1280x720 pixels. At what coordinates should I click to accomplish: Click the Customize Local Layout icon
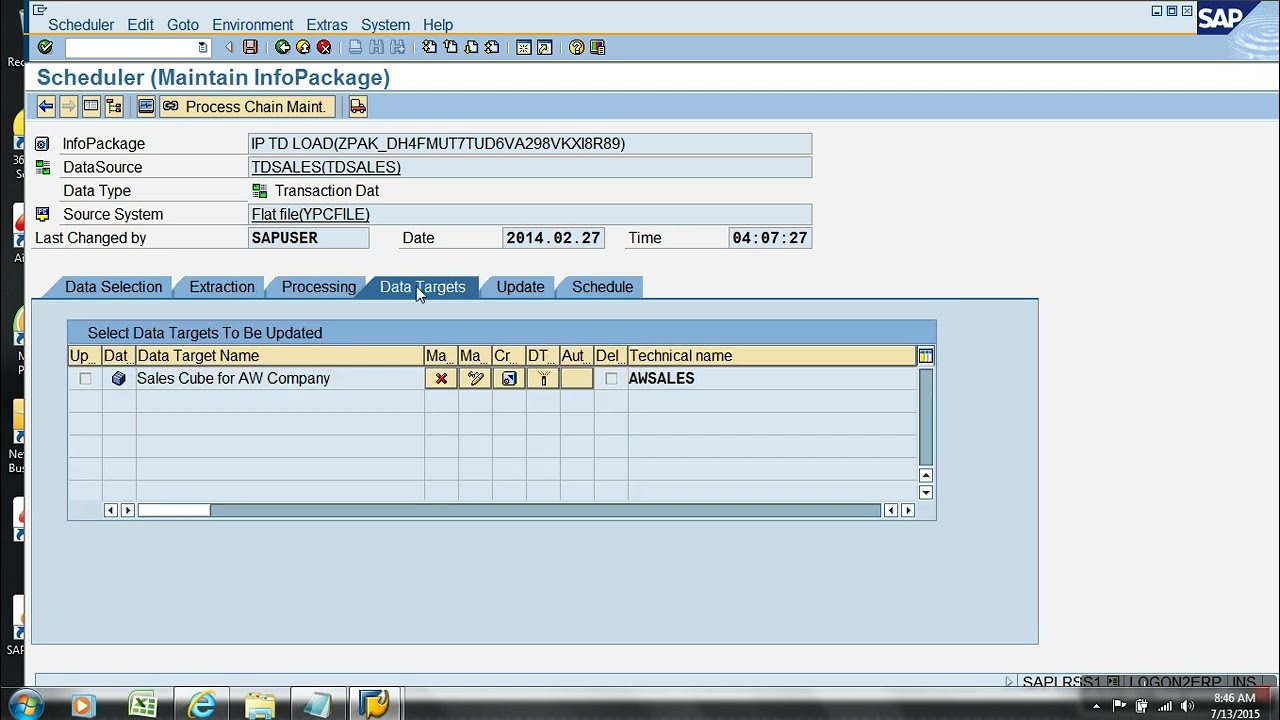tap(597, 47)
